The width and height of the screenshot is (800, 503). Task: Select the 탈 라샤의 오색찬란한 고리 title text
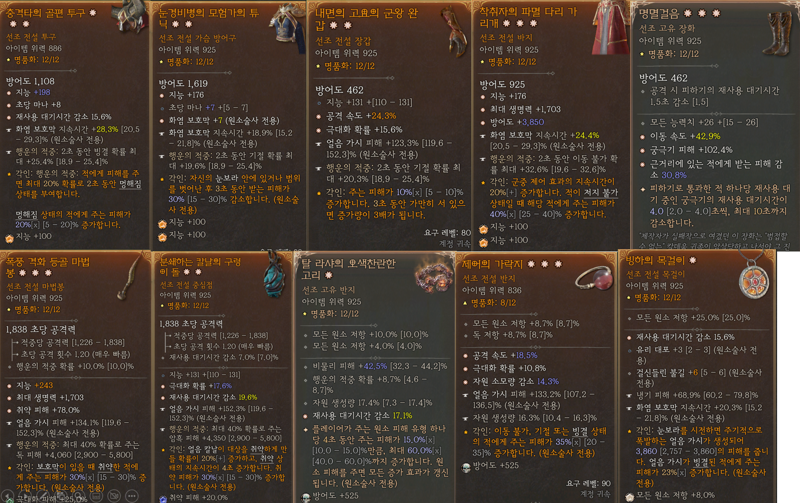point(348,269)
